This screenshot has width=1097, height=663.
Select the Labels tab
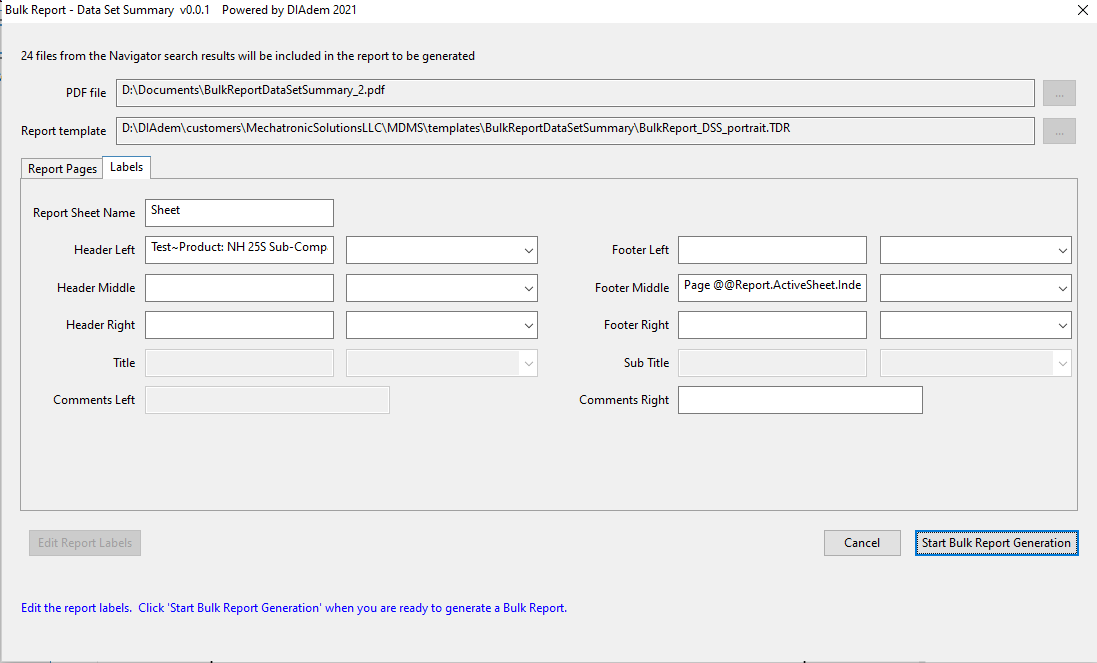tap(126, 167)
